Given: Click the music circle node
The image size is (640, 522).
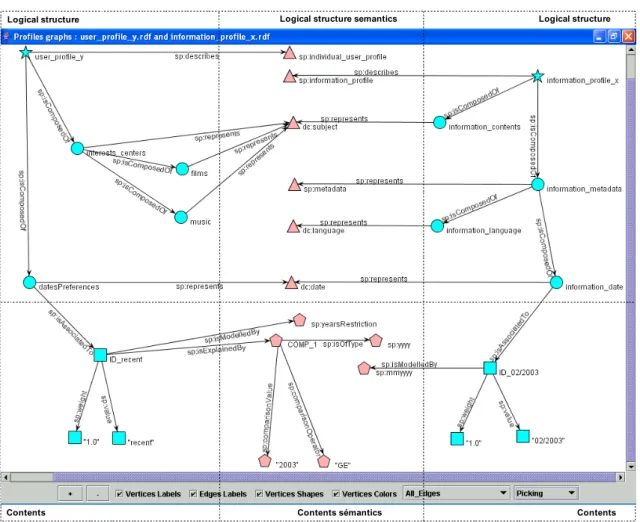Looking at the screenshot, I should [x=181, y=217].
